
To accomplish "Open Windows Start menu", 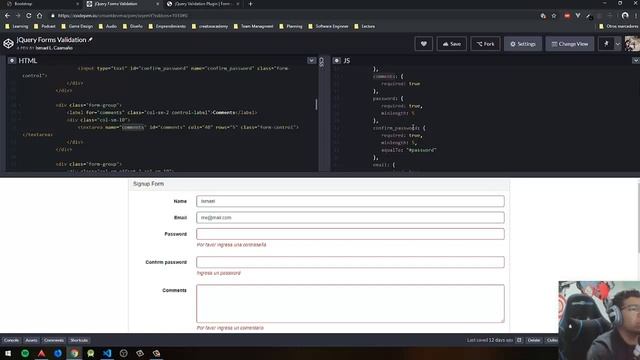I will pos(8,353).
